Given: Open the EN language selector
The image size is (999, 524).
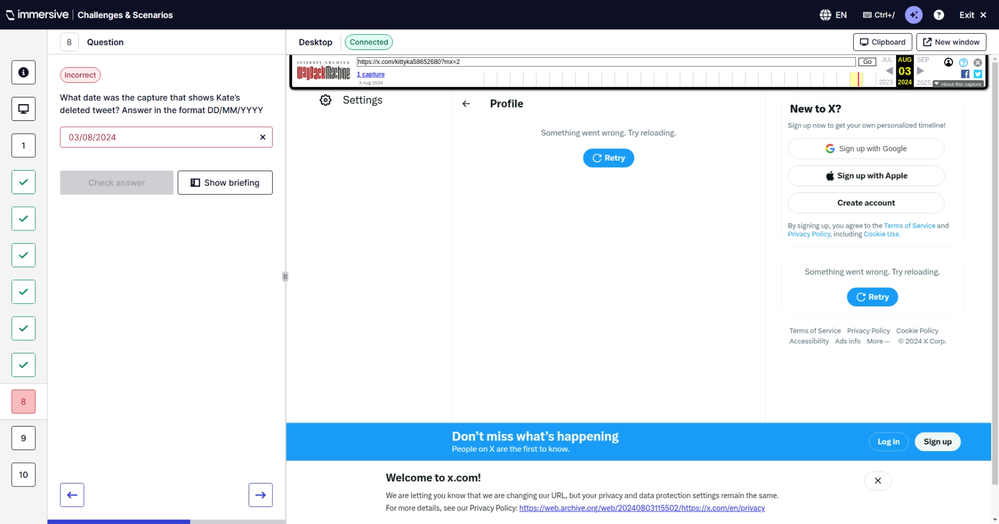Looking at the screenshot, I should click(x=832, y=15).
